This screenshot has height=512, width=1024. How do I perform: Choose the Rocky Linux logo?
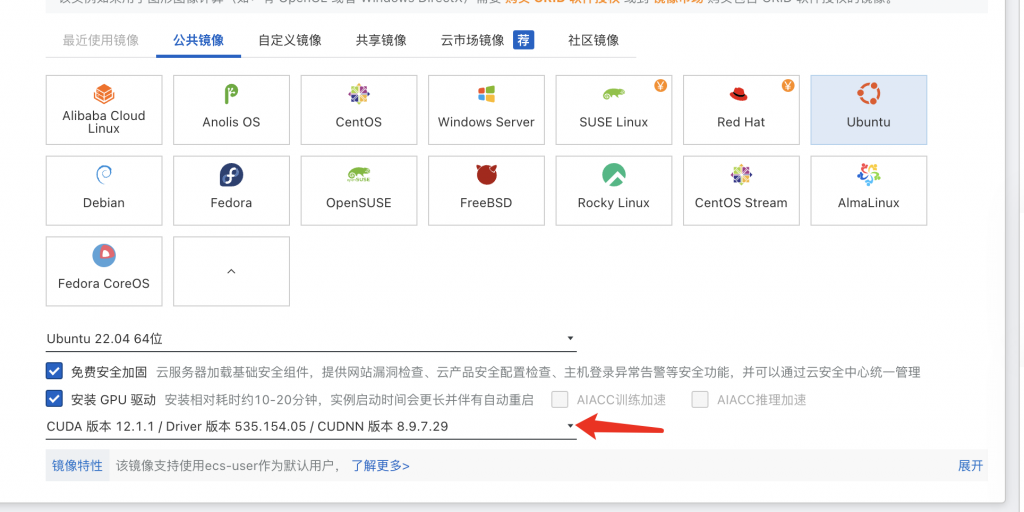point(614,174)
